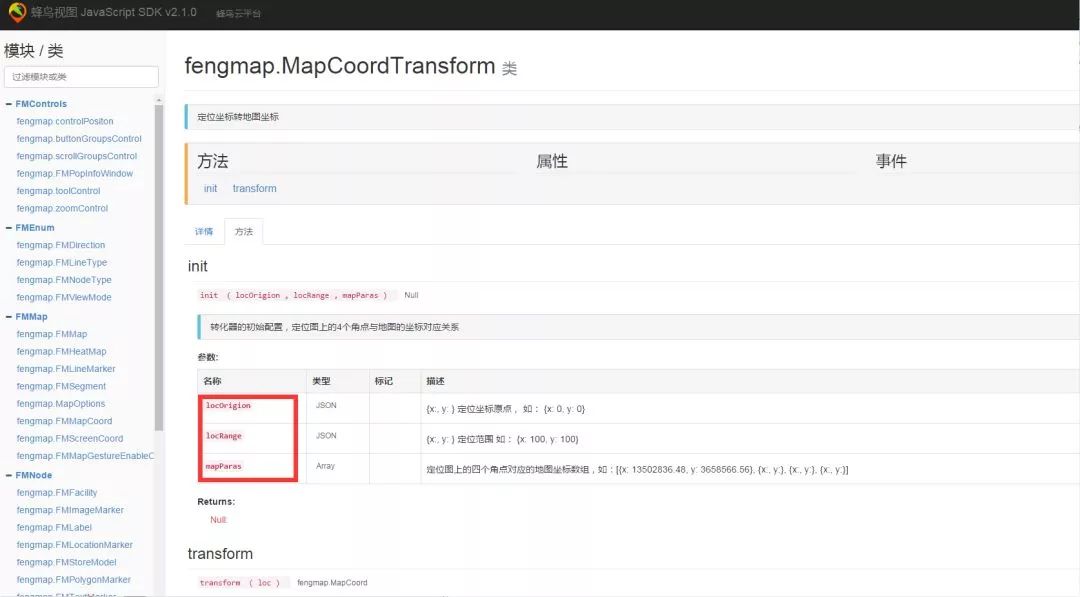Open fengmap.zoomControl class page

(x=62, y=209)
